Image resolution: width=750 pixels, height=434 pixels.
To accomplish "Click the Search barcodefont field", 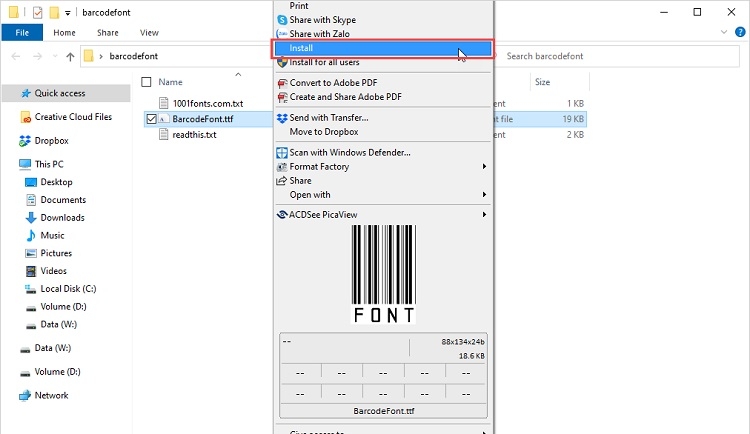I will point(617,56).
